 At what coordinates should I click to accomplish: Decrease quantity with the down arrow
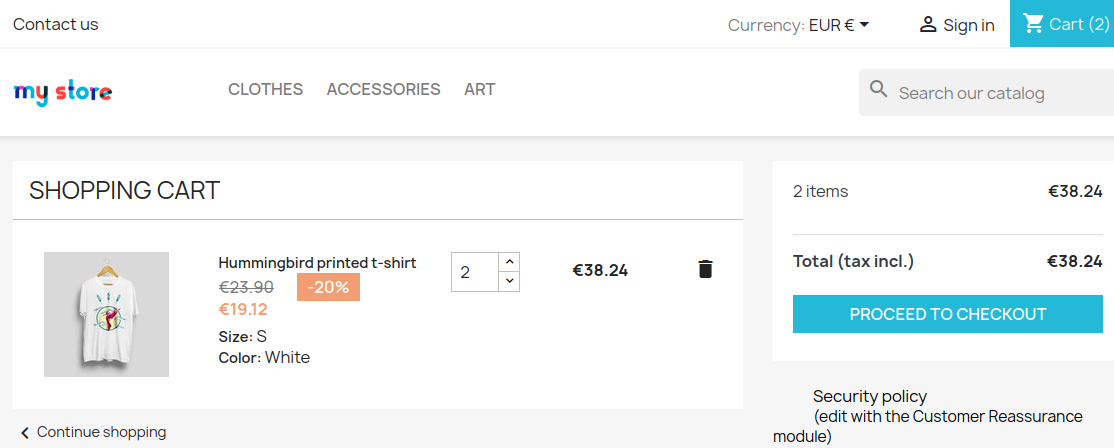pyautogui.click(x=509, y=281)
